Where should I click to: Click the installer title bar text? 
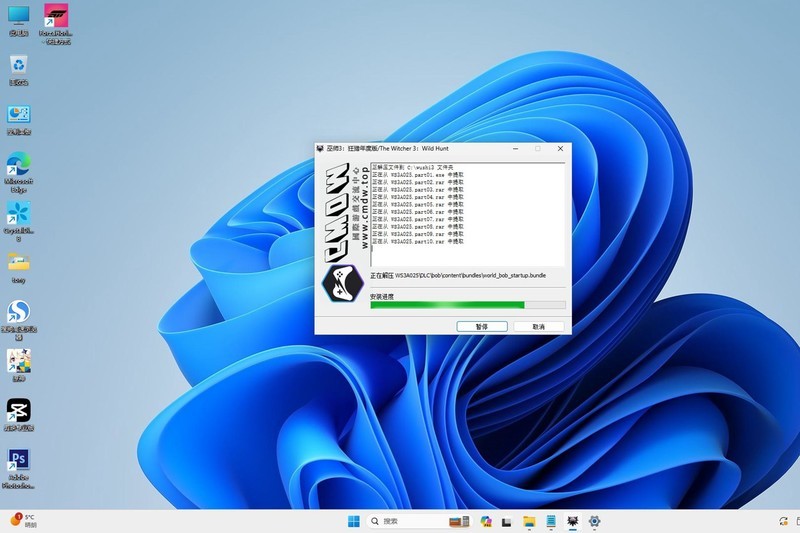pos(387,148)
